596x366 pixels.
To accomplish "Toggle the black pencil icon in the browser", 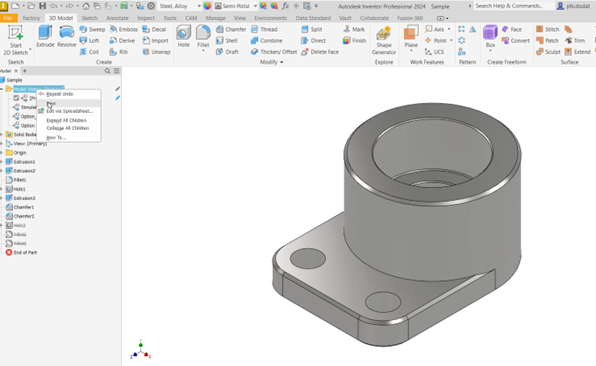I will coord(117,89).
